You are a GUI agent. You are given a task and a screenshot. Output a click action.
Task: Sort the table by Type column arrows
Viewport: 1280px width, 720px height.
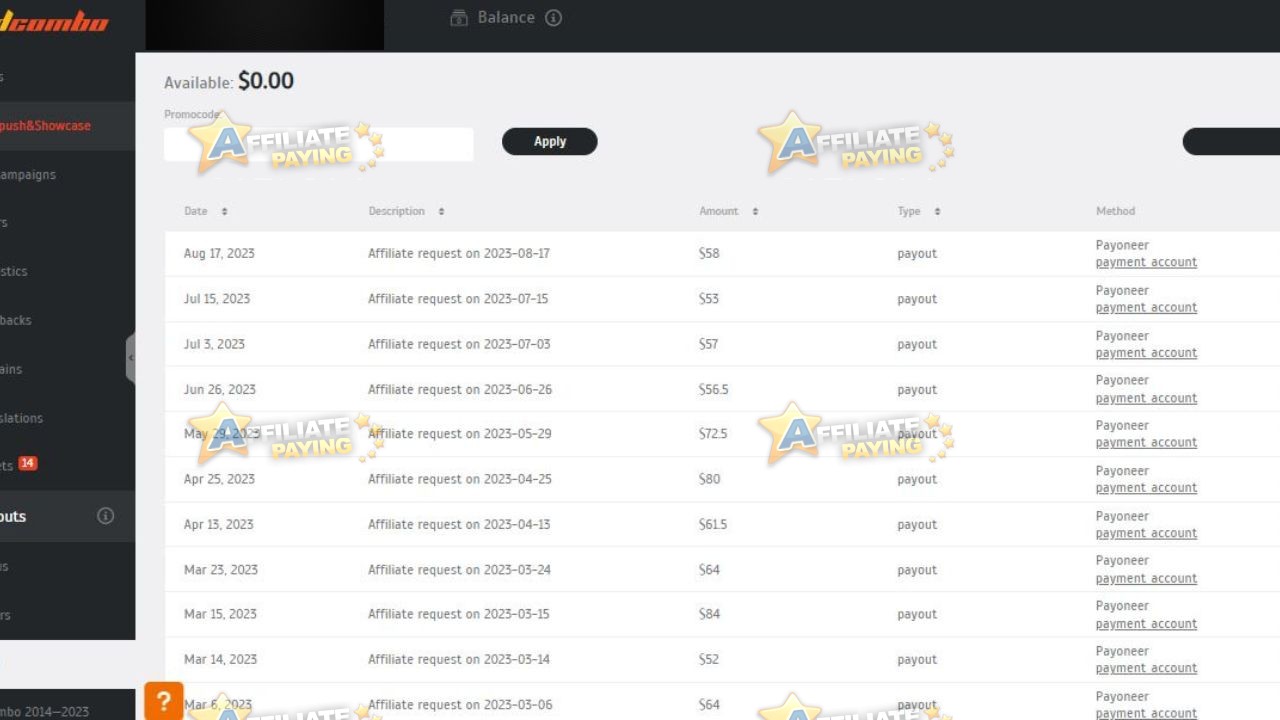[937, 212]
